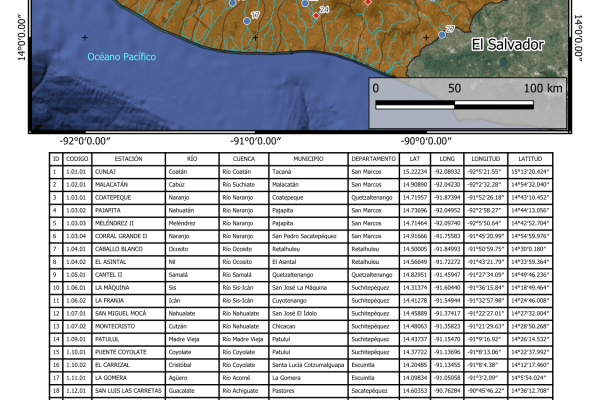
Task: Click the Coatán river cell
Action: [192, 172]
